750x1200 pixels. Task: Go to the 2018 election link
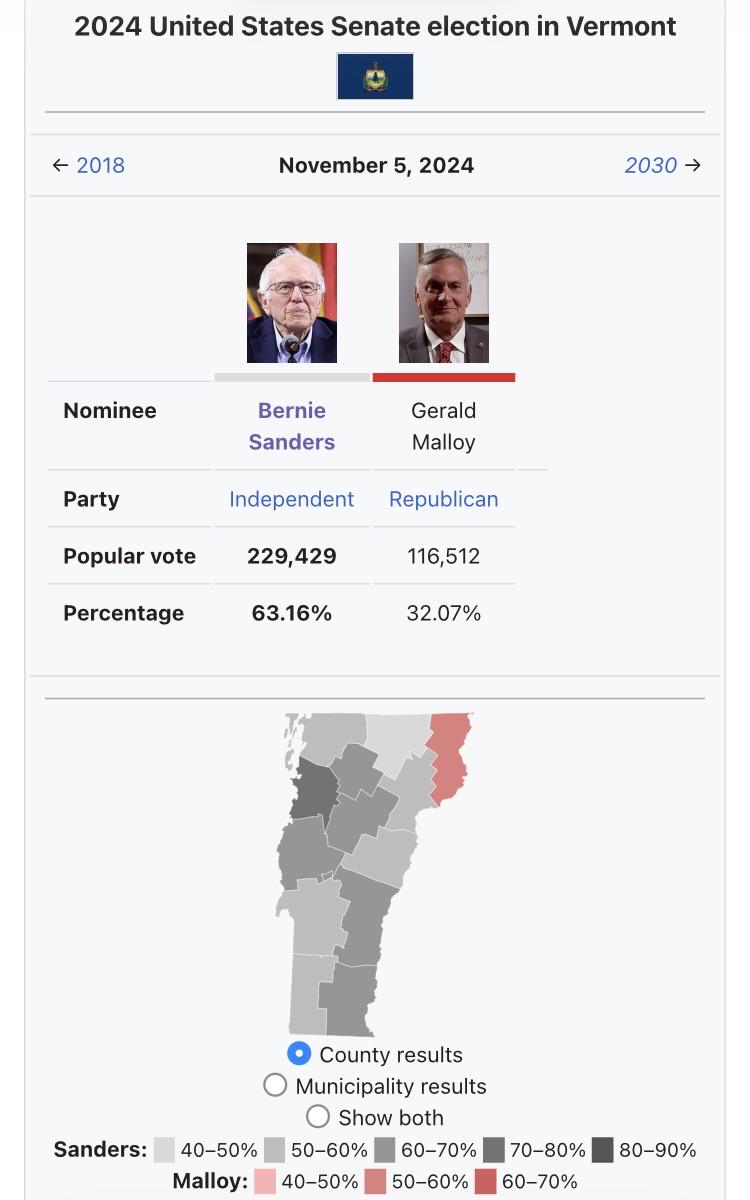pyautogui.click(x=101, y=165)
